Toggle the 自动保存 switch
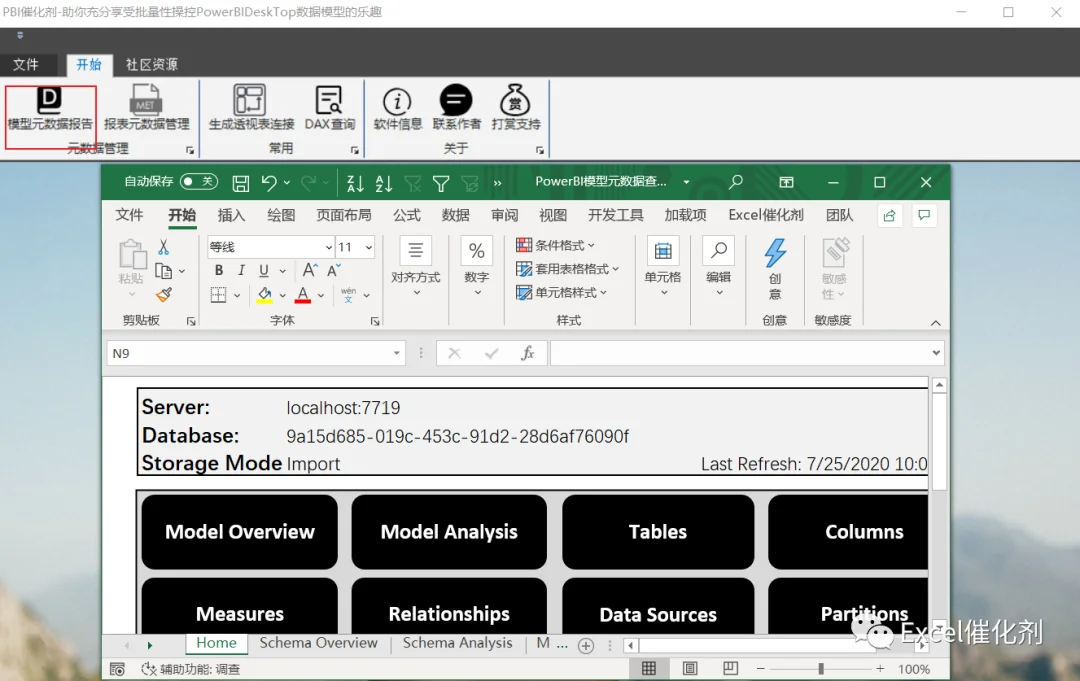Image resolution: width=1080 pixels, height=681 pixels. tap(198, 182)
